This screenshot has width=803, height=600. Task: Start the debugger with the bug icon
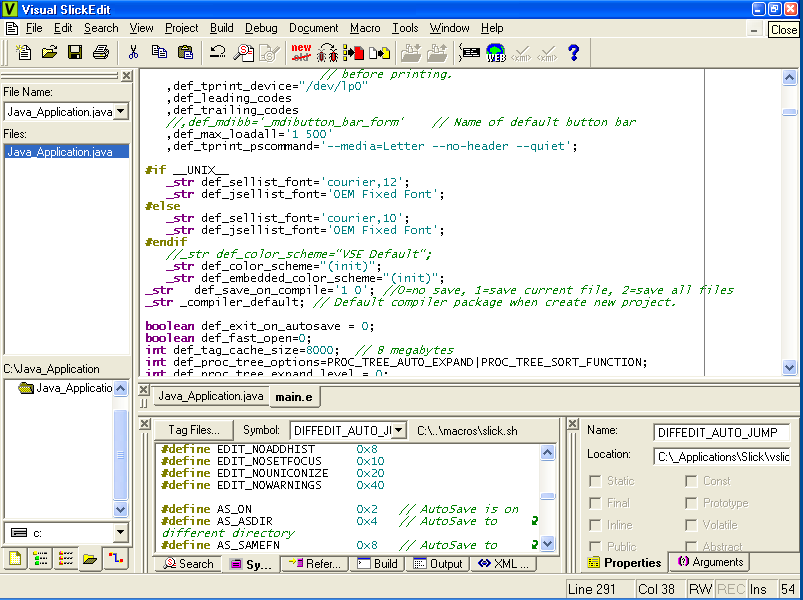327,53
